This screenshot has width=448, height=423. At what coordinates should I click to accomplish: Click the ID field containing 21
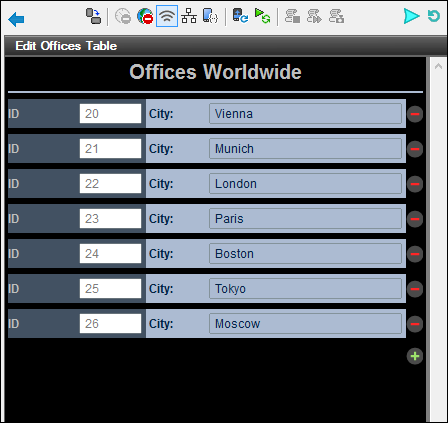coord(110,149)
